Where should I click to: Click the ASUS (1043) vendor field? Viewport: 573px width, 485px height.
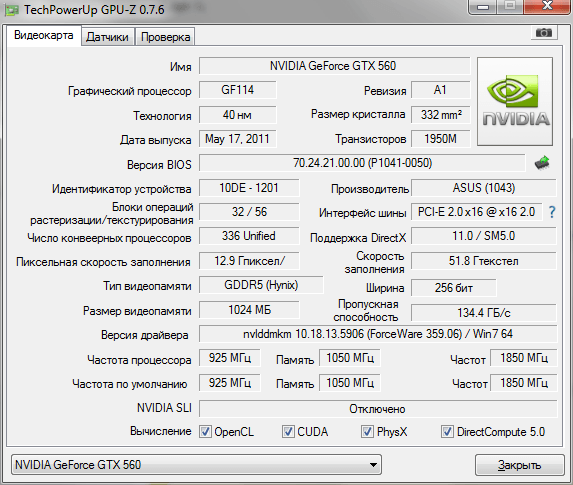click(x=484, y=188)
